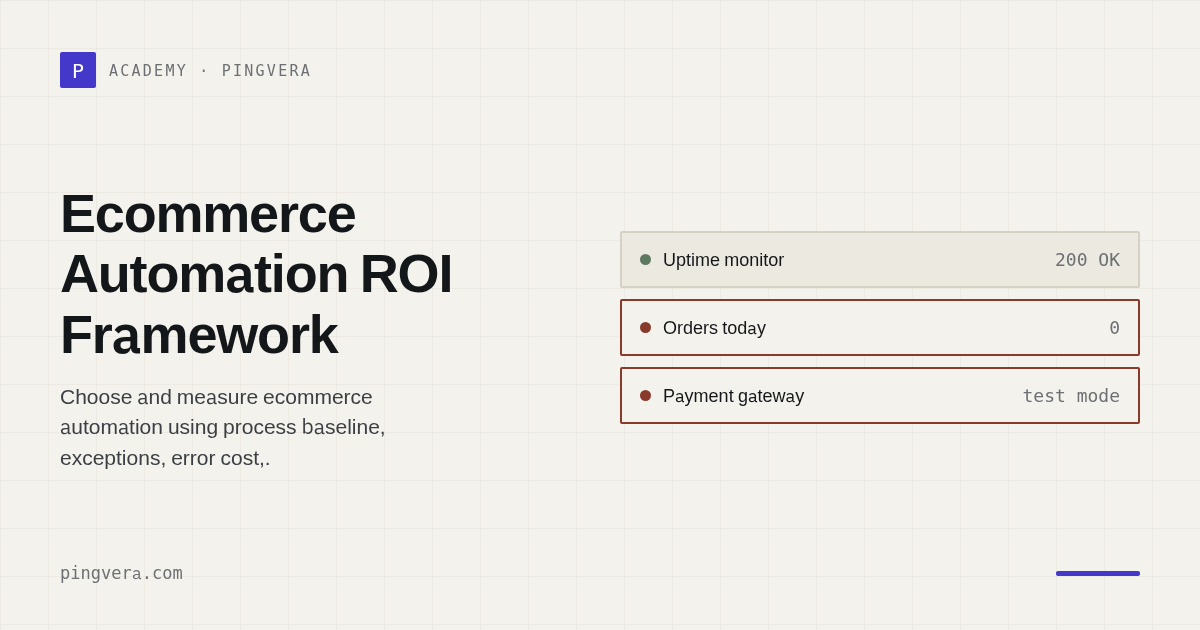
Task: Select the Payment gateway card
Action: pos(880,396)
